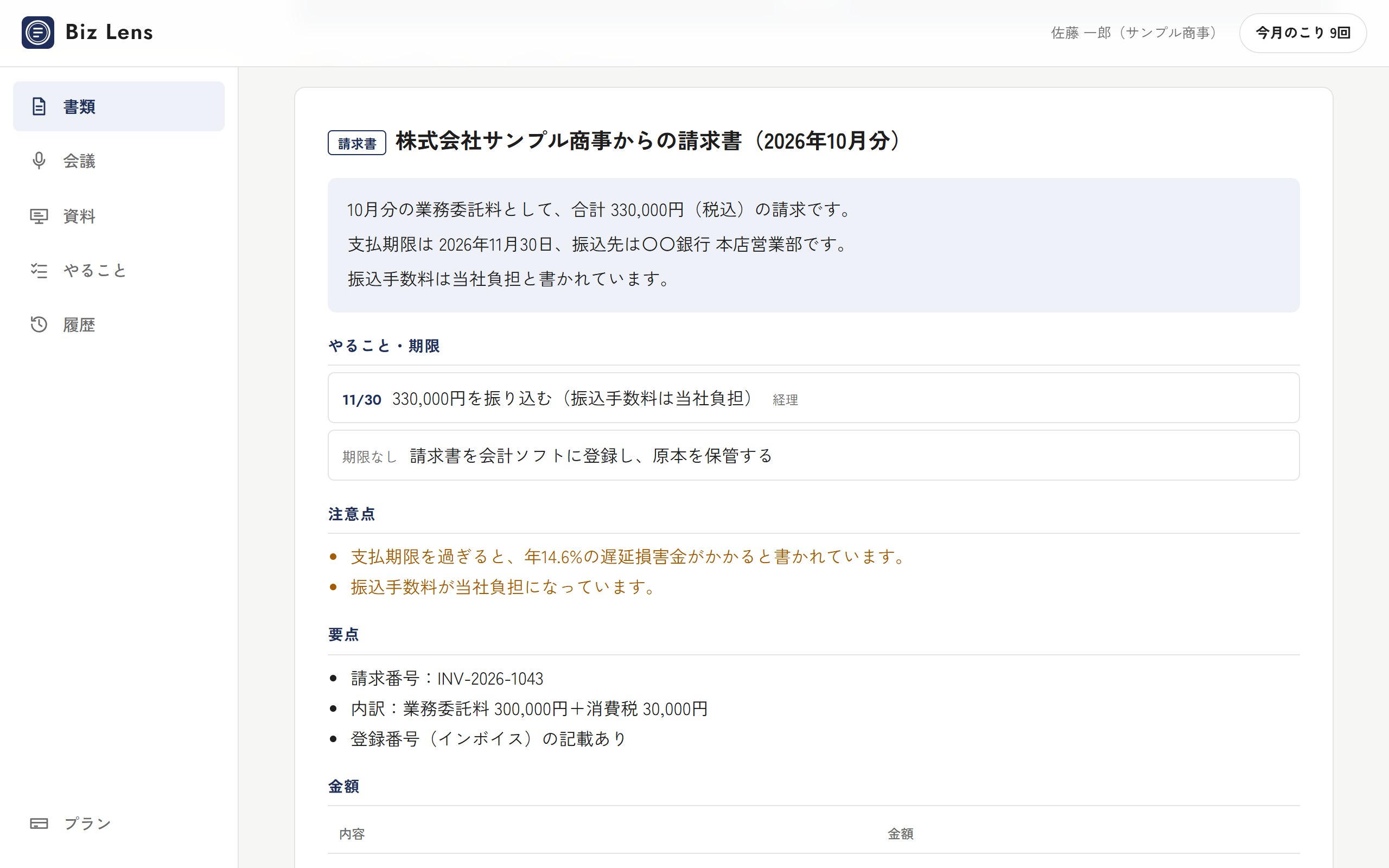Image resolution: width=1389 pixels, height=868 pixels.
Task: Click the プラン card icon
Action: click(x=39, y=823)
